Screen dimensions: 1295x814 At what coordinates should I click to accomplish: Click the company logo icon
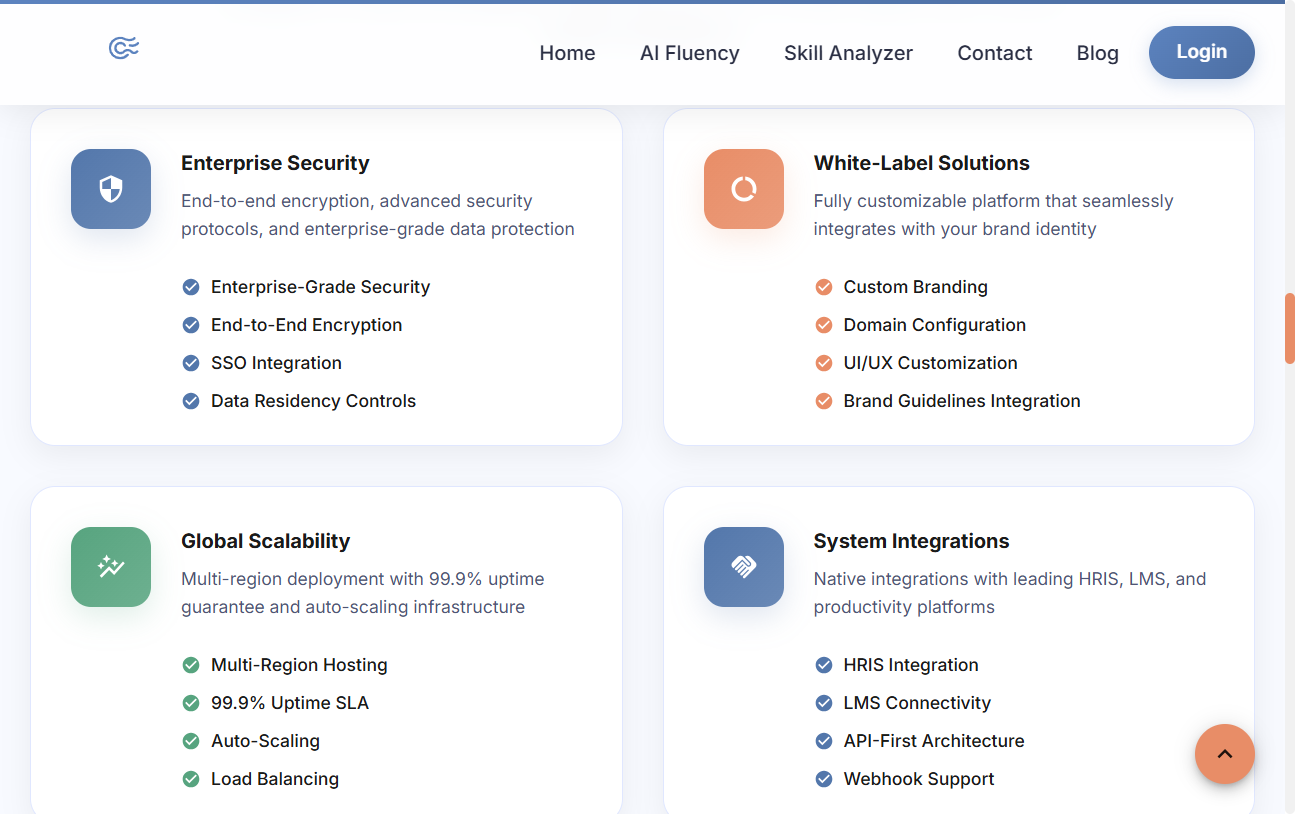122,46
